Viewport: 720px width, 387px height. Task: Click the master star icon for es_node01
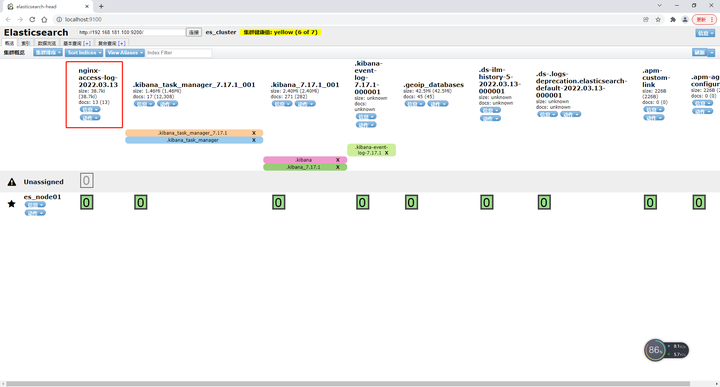(11, 203)
